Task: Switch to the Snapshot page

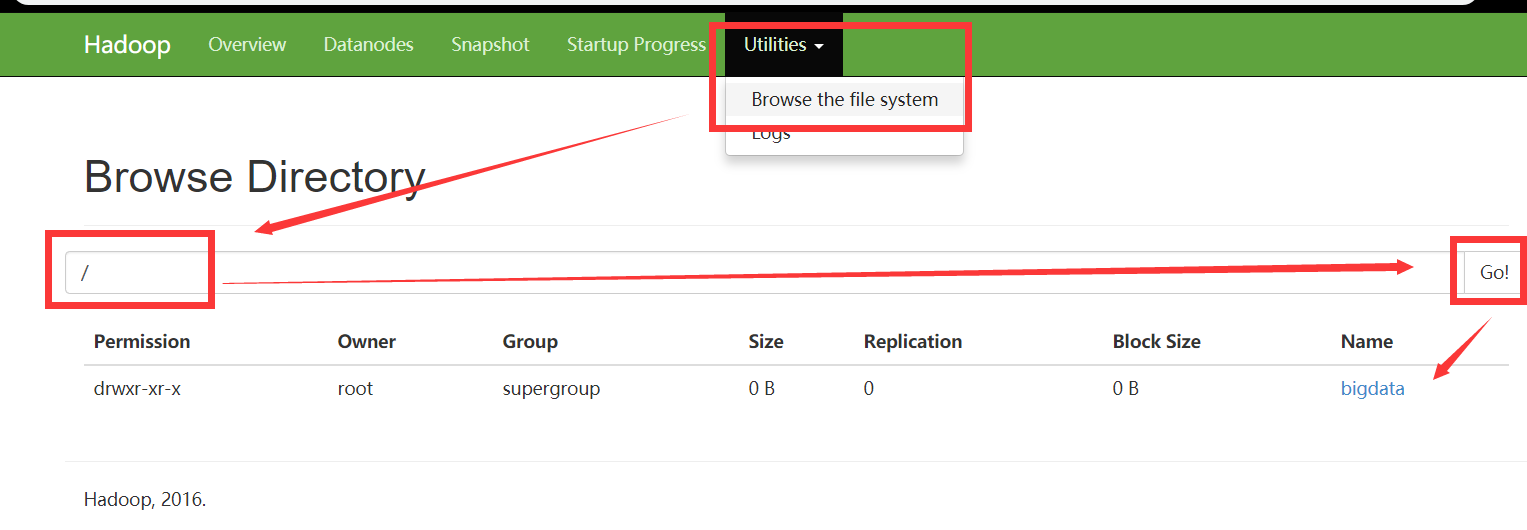Action: tap(490, 45)
